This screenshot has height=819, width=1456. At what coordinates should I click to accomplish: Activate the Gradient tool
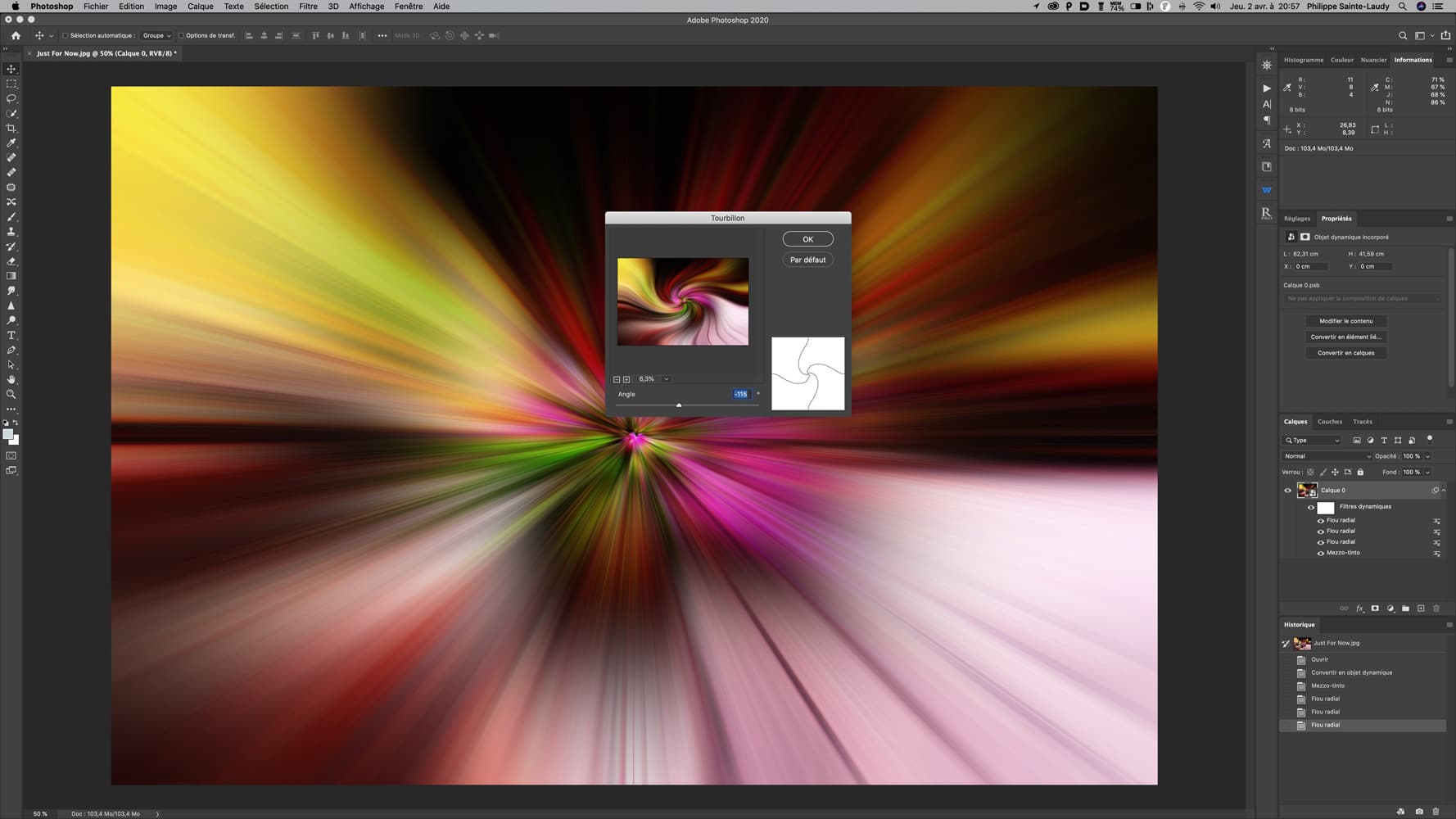(11, 276)
